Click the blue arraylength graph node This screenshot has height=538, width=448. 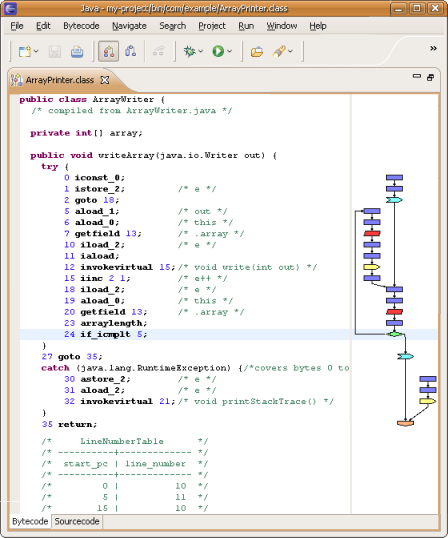coord(394,323)
